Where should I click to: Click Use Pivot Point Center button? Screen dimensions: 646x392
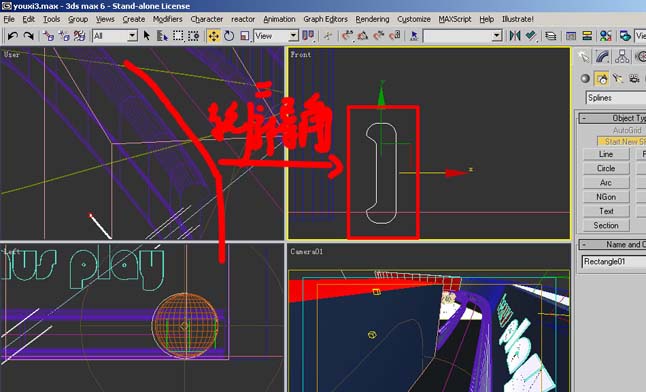(308, 36)
